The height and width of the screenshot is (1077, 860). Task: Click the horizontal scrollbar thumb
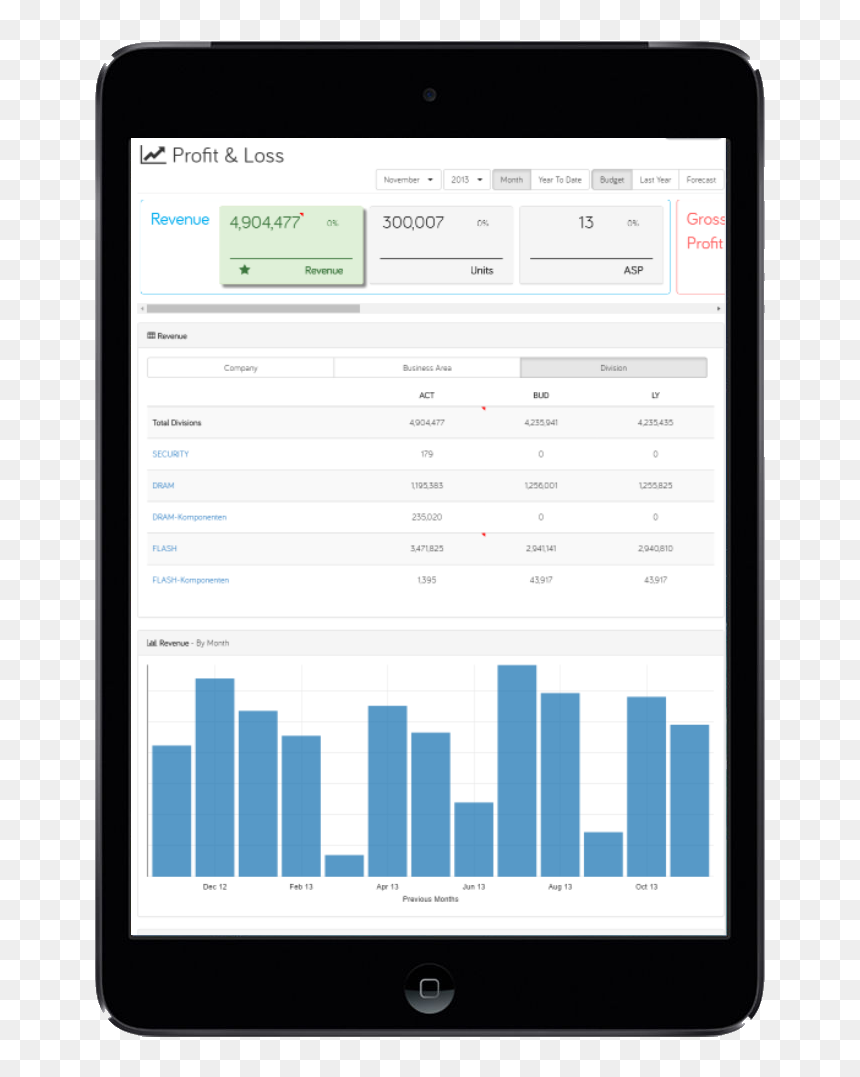[x=253, y=308]
